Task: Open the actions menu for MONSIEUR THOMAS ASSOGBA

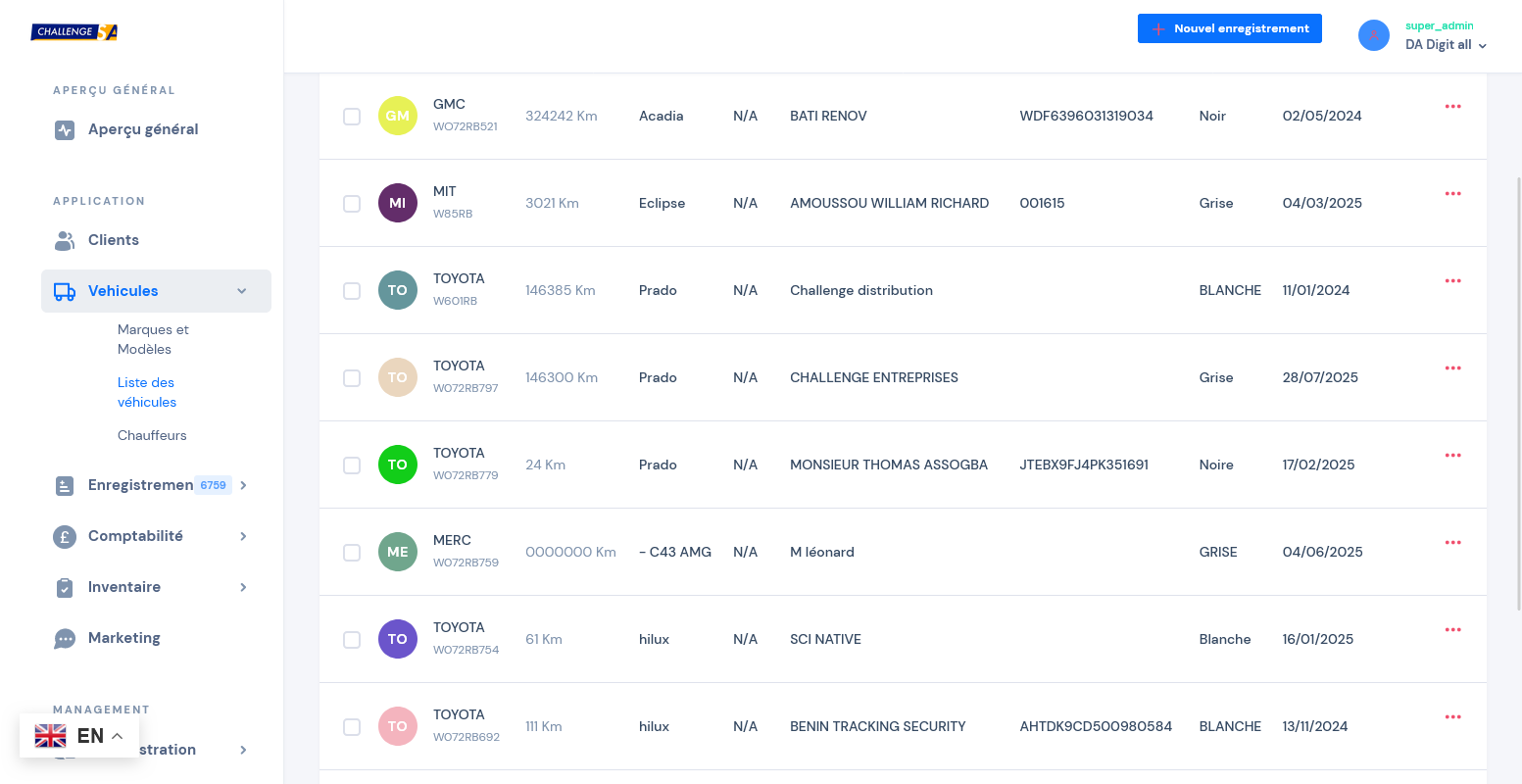Action: (x=1453, y=456)
